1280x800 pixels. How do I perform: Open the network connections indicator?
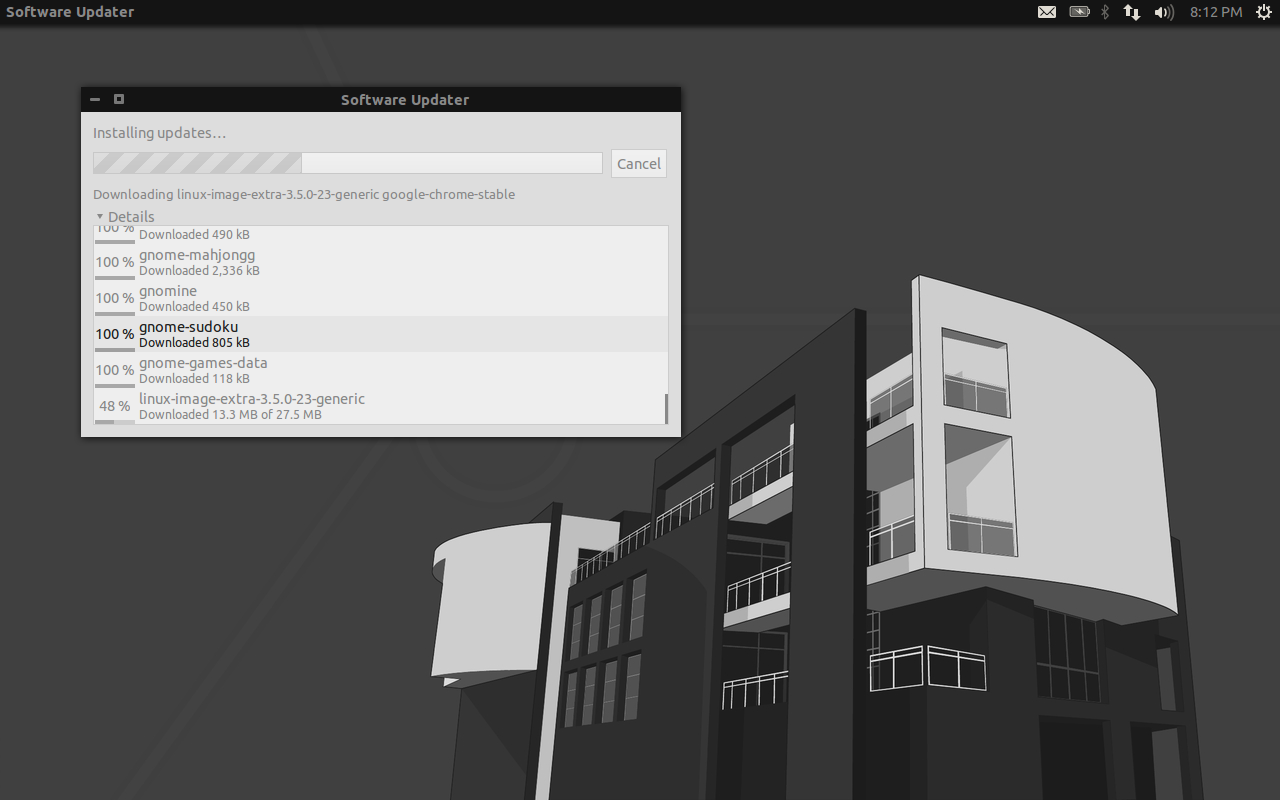[1131, 12]
